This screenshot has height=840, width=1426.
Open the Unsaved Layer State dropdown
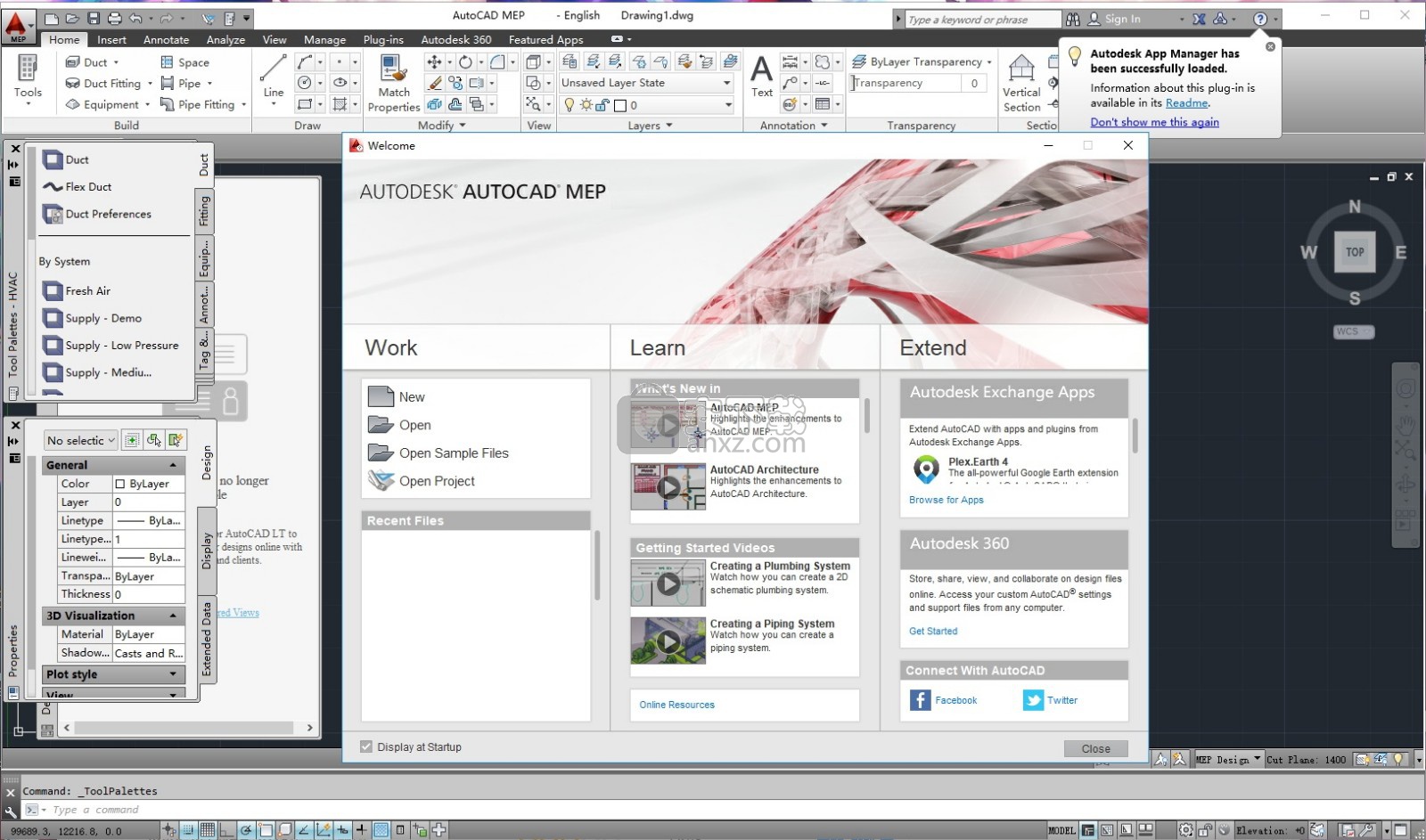point(726,83)
